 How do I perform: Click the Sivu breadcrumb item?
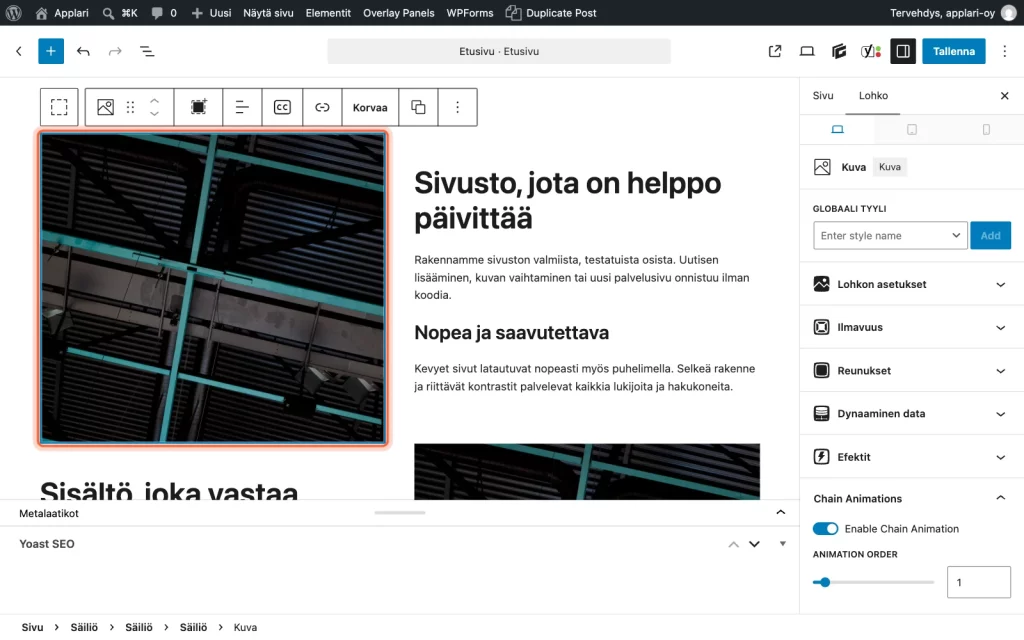32,627
